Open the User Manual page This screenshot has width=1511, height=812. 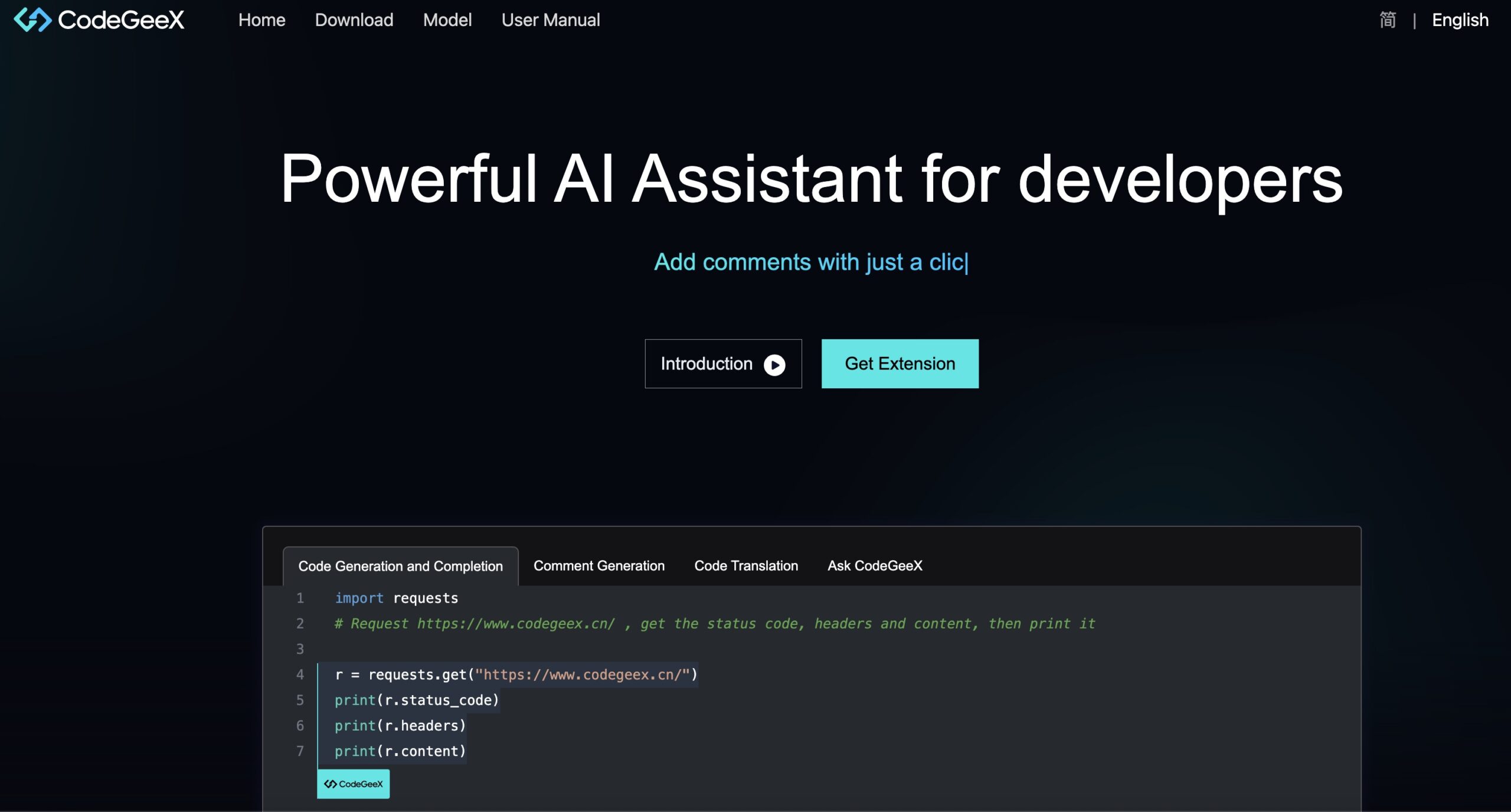550,20
